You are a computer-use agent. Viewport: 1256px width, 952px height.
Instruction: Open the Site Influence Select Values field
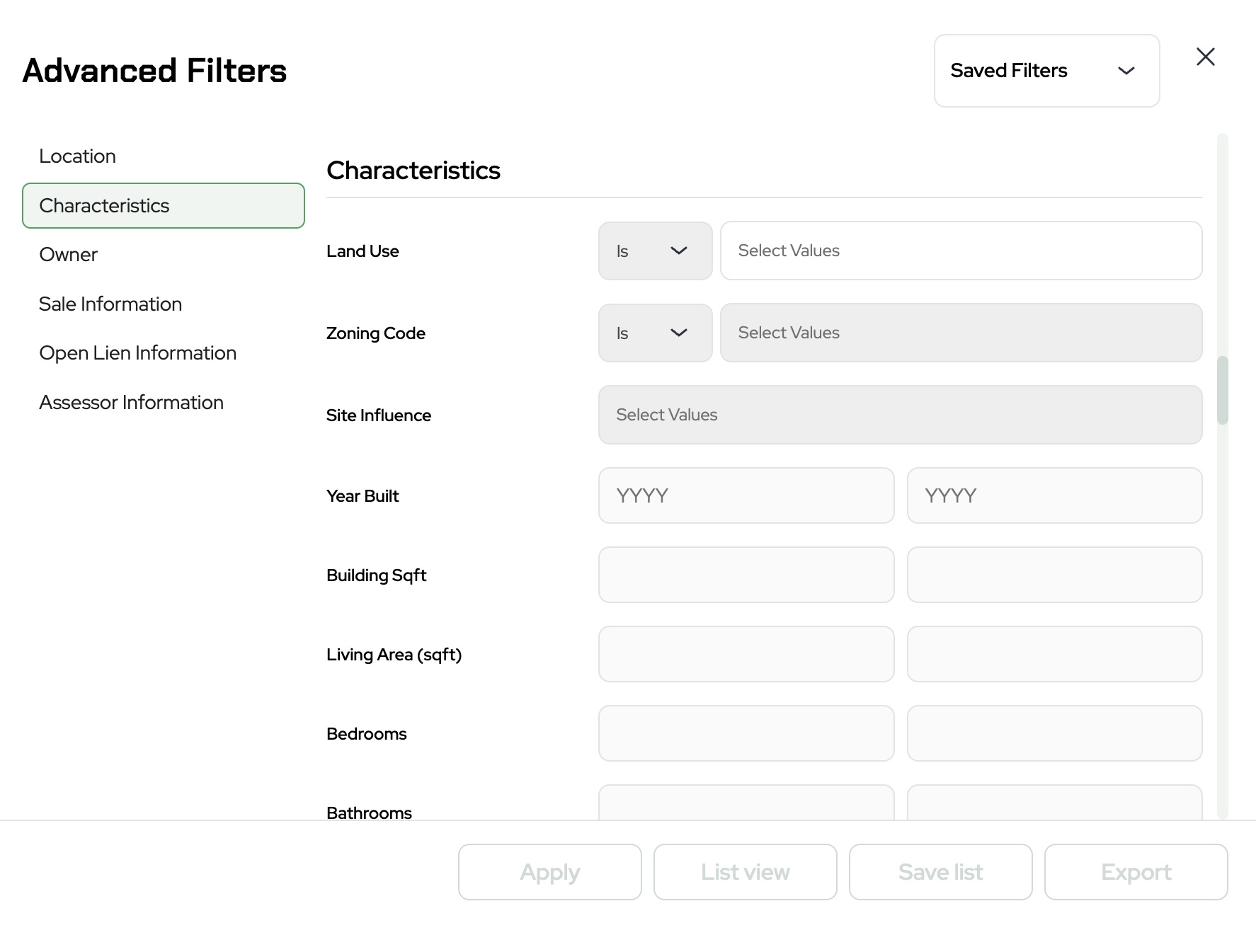tap(899, 415)
